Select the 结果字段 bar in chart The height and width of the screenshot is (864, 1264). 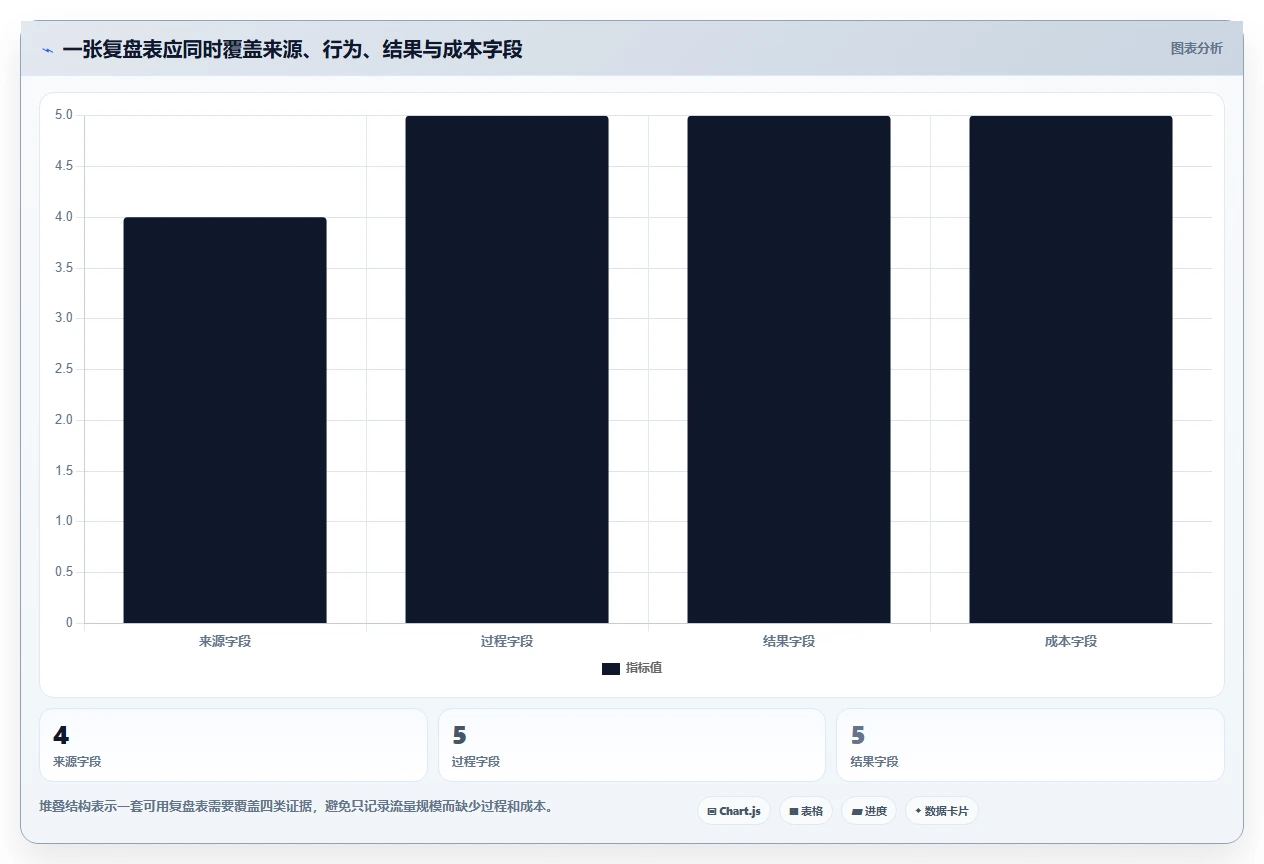[789, 369]
